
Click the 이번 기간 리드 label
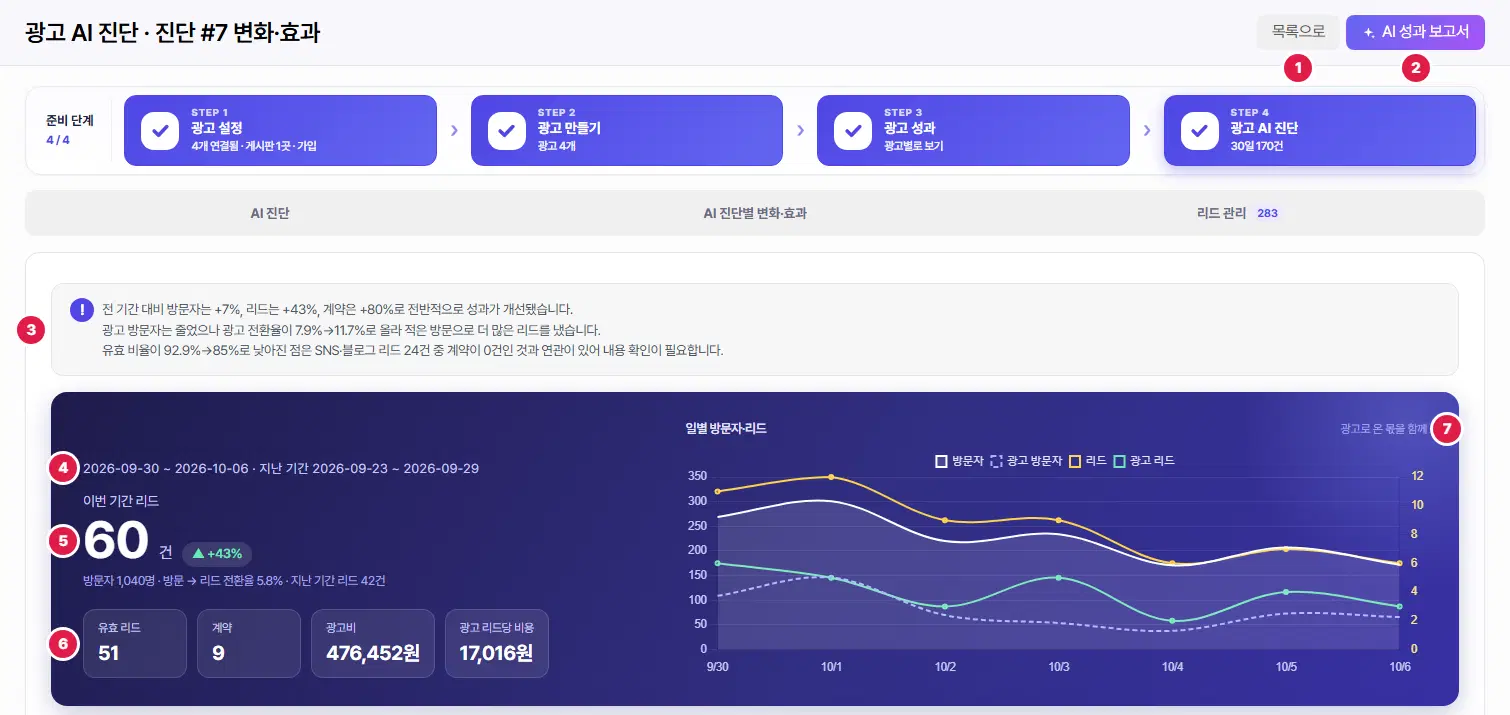tap(121, 500)
